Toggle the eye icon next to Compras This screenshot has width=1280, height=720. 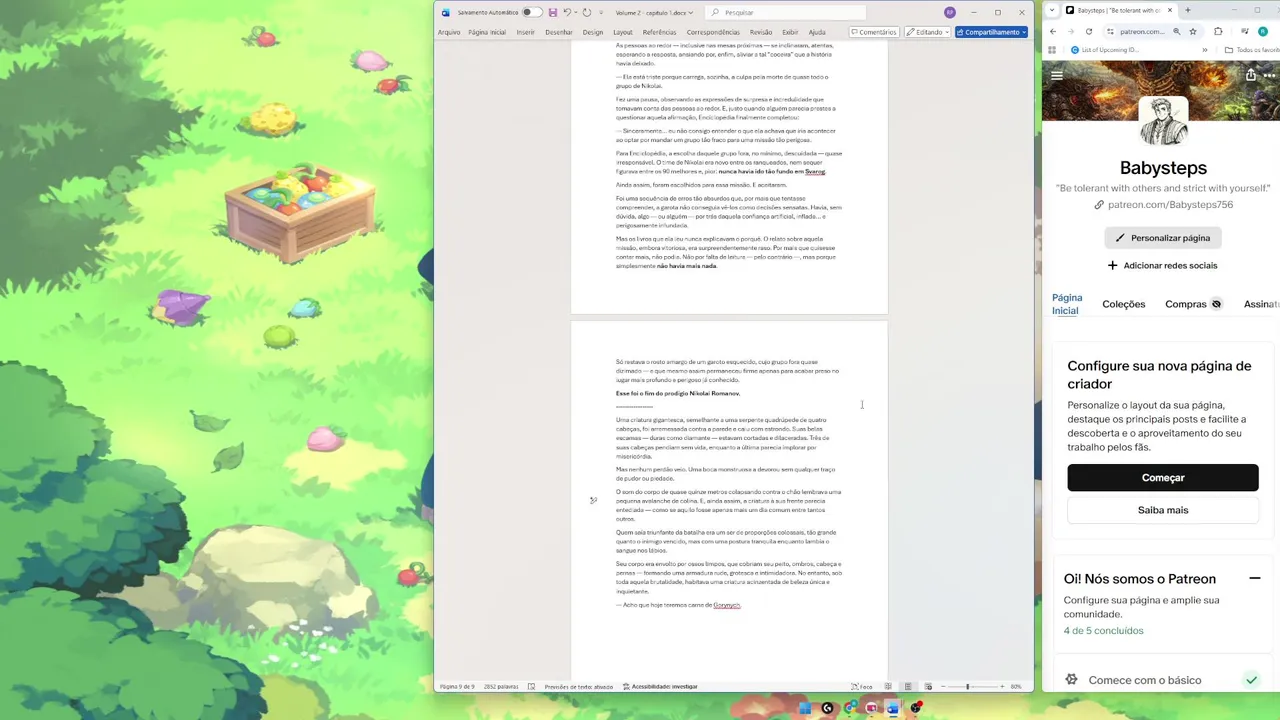[1216, 304]
